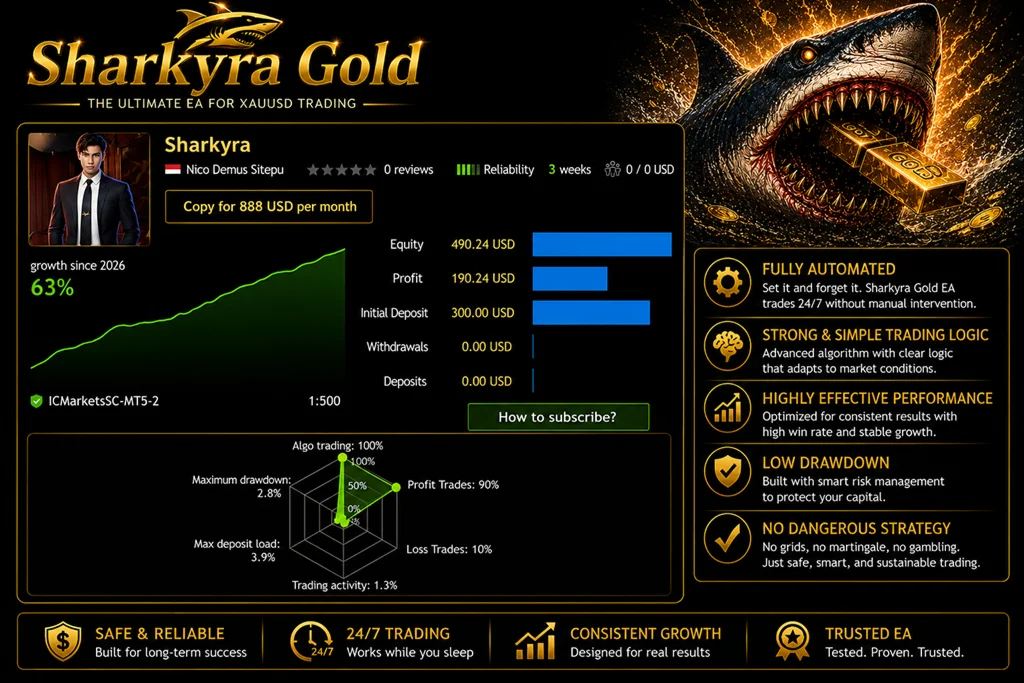The width and height of the screenshot is (1024, 683).
Task: Open the Nico Demus Sitepu author link
Action: click(x=234, y=170)
